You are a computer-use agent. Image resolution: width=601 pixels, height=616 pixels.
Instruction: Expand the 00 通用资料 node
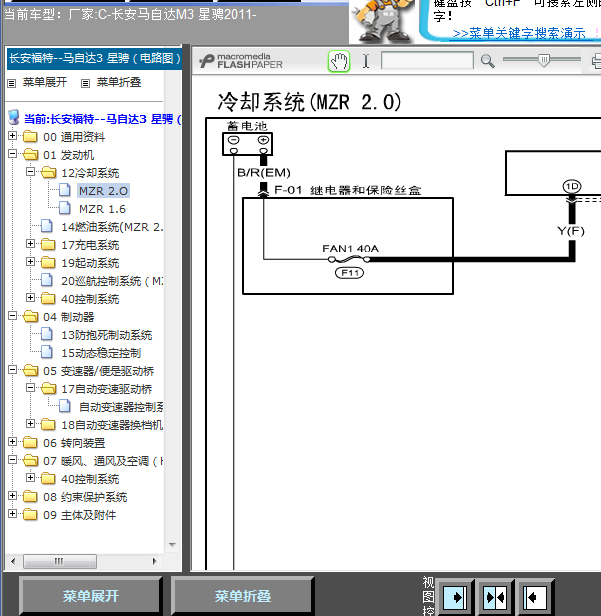coord(13,136)
